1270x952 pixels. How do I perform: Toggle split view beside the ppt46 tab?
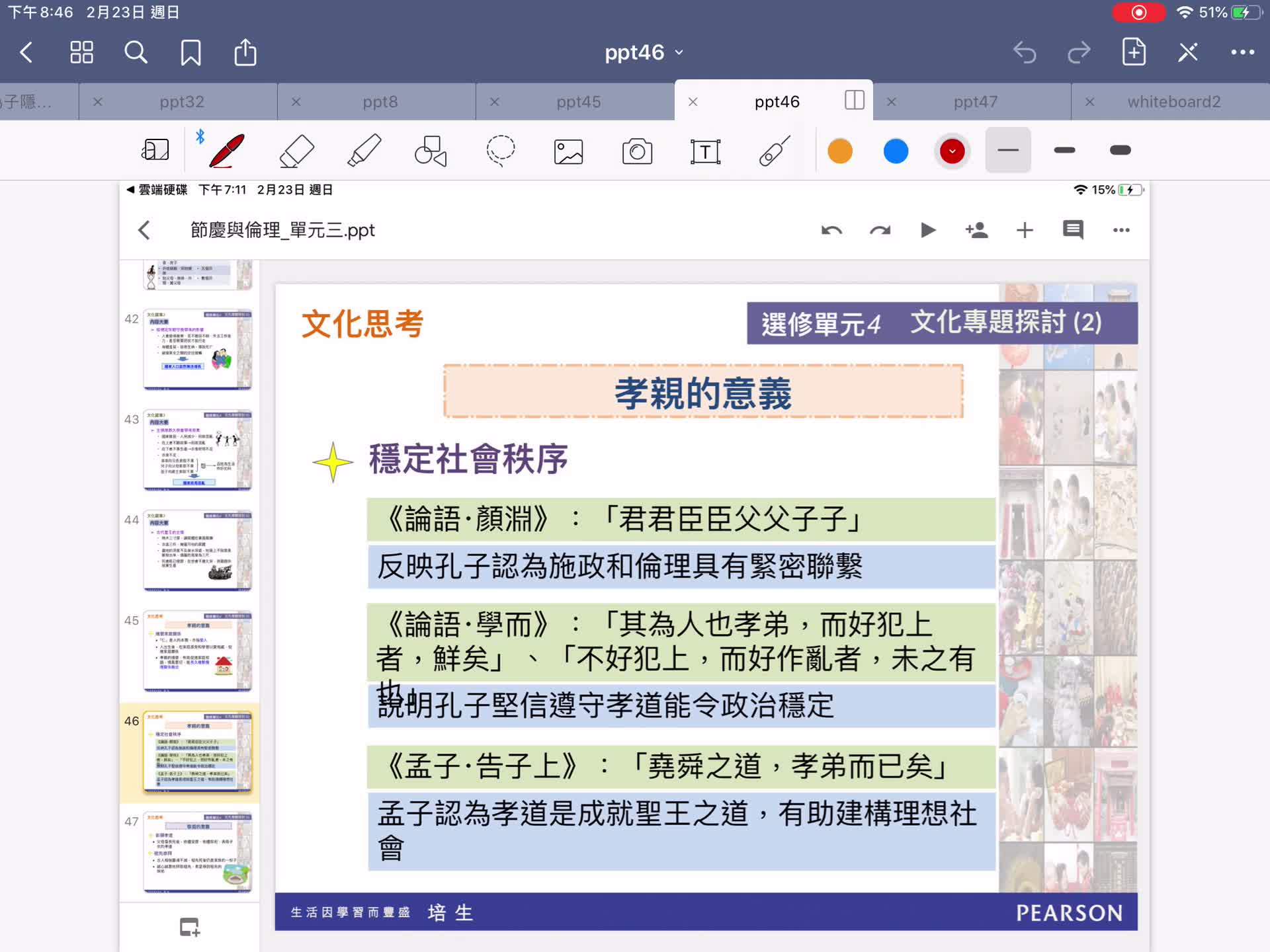pyautogui.click(x=854, y=100)
